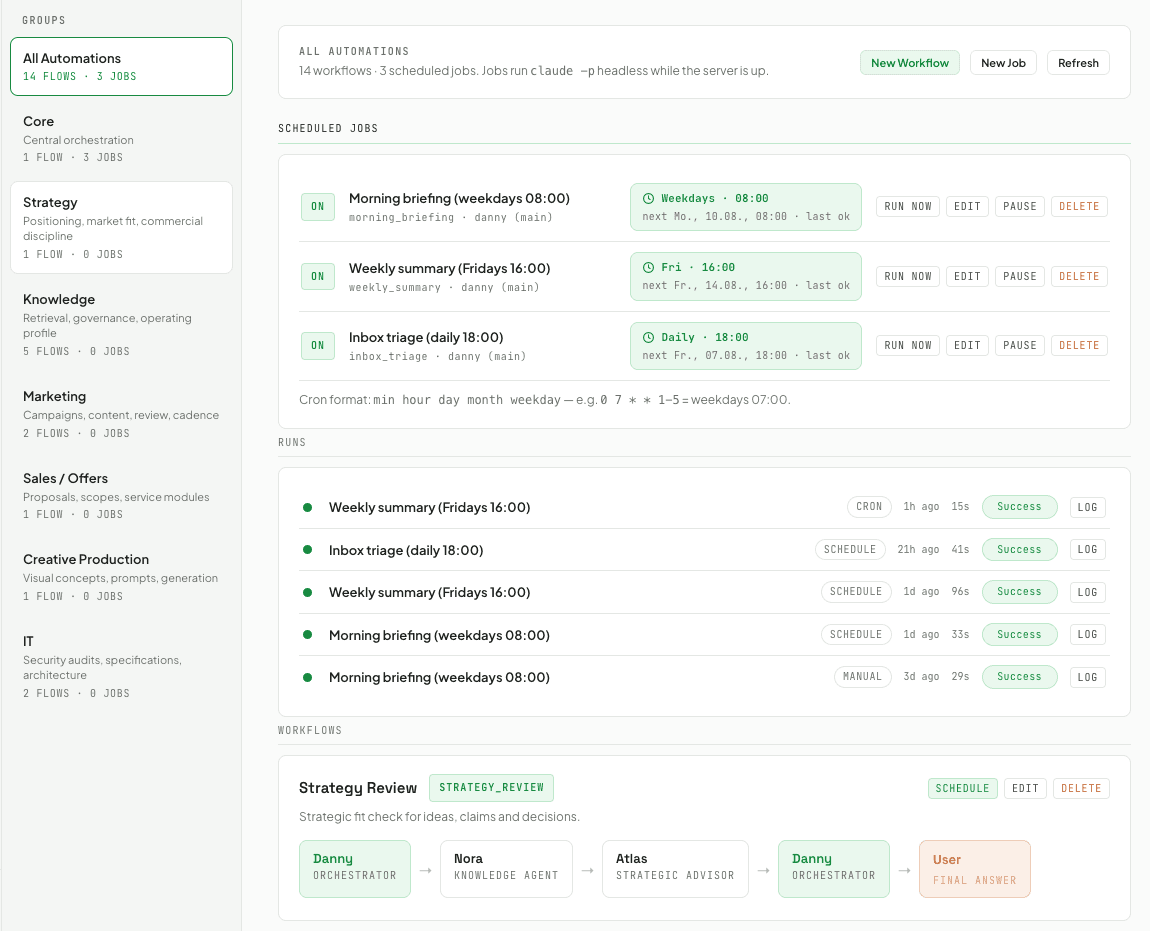Edit the Weekly summary job
This screenshot has height=931, width=1150.
pyautogui.click(x=967, y=277)
